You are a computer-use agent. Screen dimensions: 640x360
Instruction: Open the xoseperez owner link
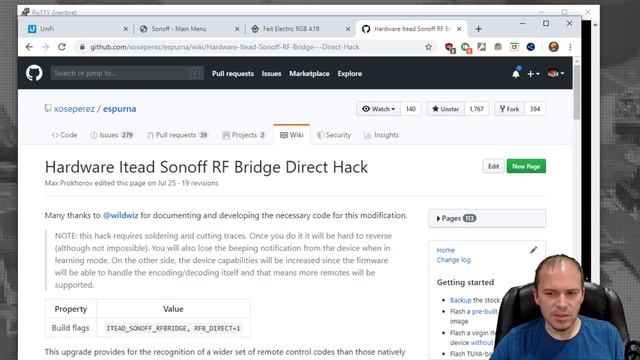74,109
